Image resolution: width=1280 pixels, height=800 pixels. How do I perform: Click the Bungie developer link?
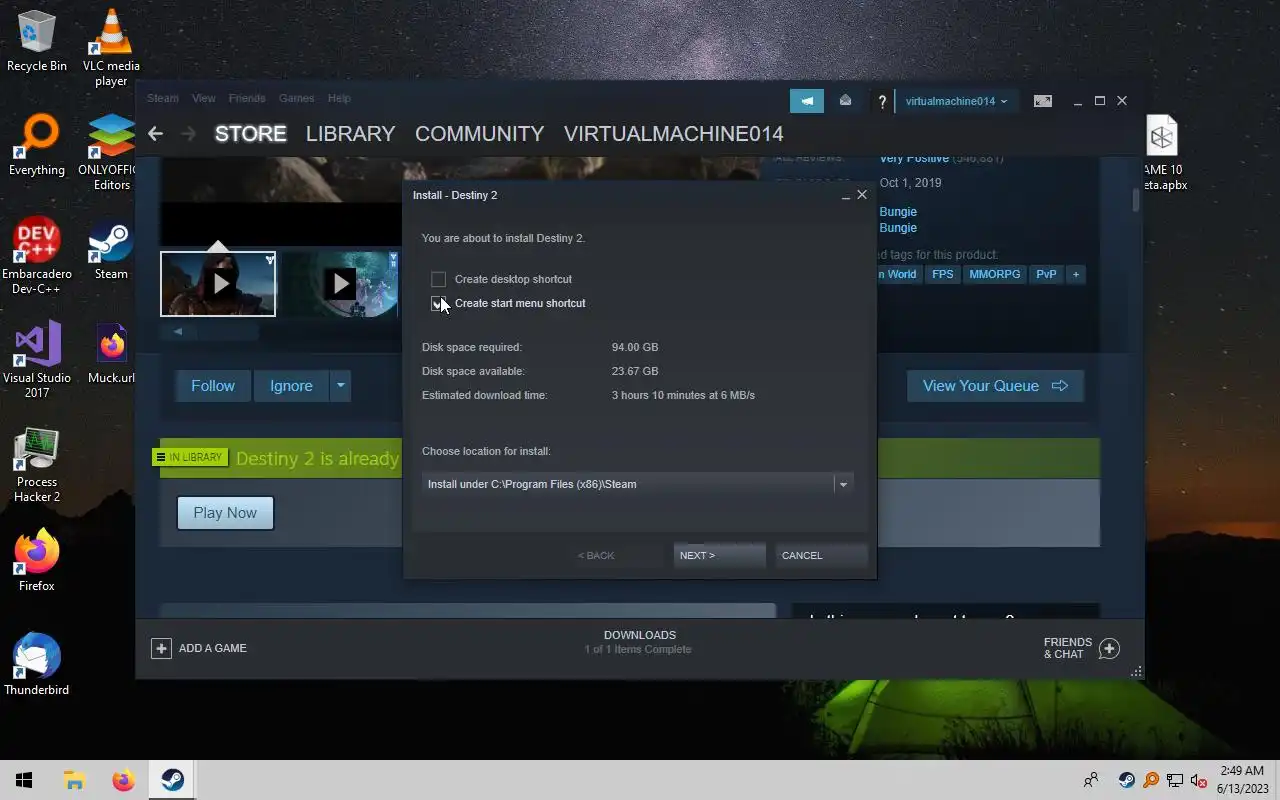point(898,212)
